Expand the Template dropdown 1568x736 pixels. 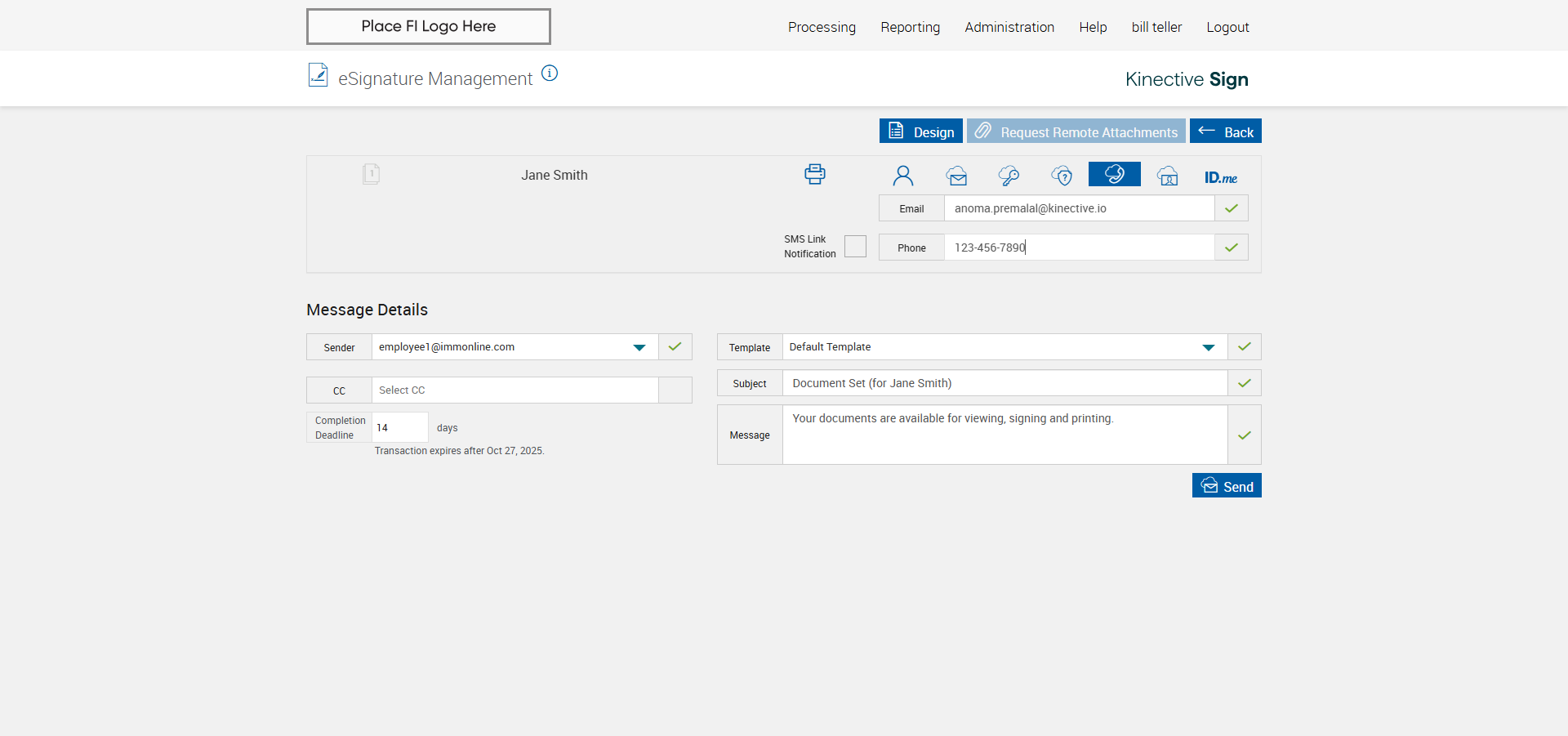point(1208,347)
